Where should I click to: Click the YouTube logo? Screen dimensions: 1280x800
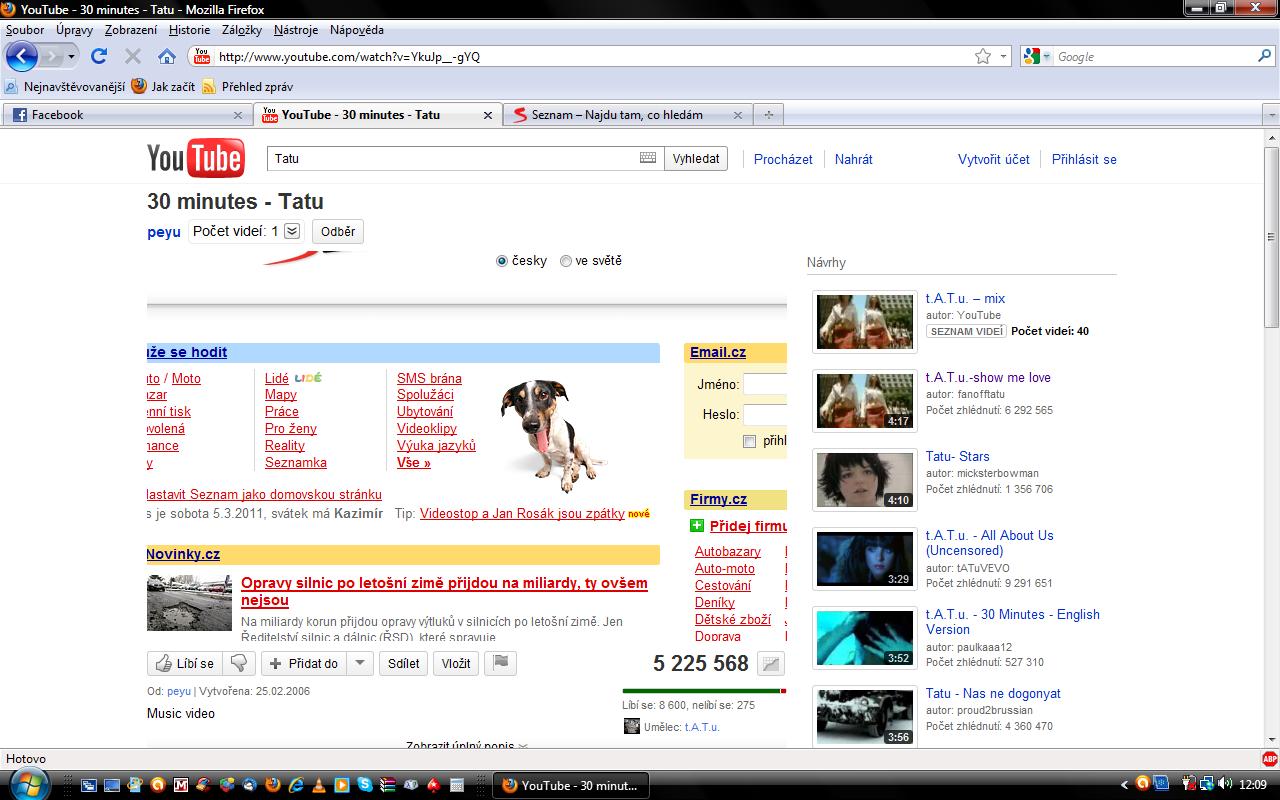pos(196,159)
